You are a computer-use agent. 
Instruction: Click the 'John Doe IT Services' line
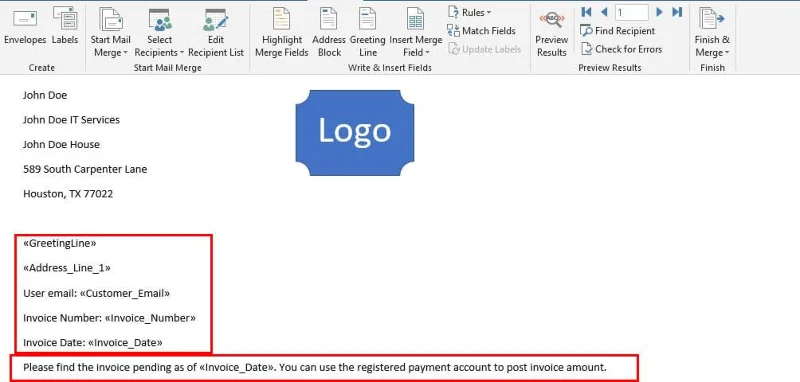(x=71, y=120)
